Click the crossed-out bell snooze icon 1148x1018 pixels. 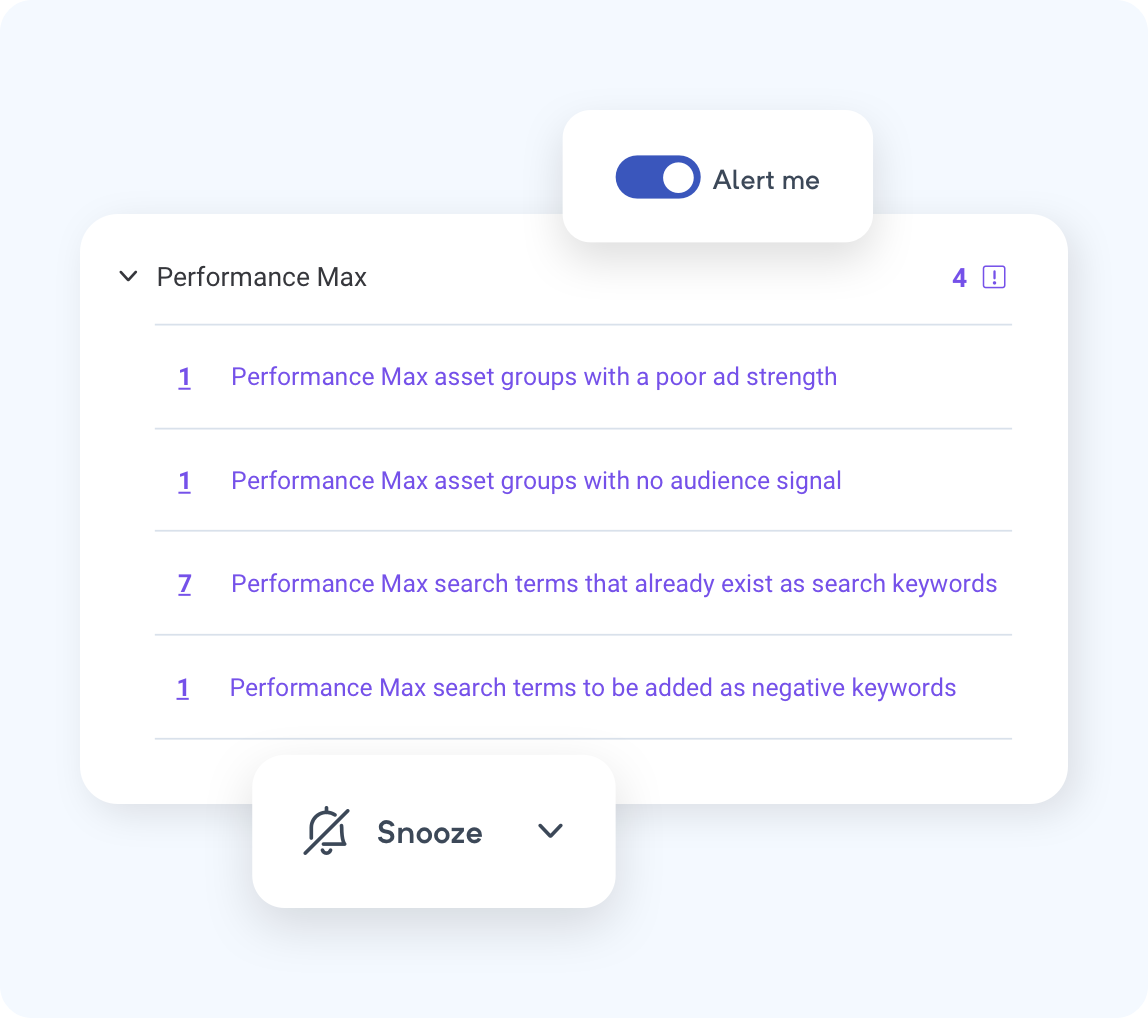pos(326,831)
